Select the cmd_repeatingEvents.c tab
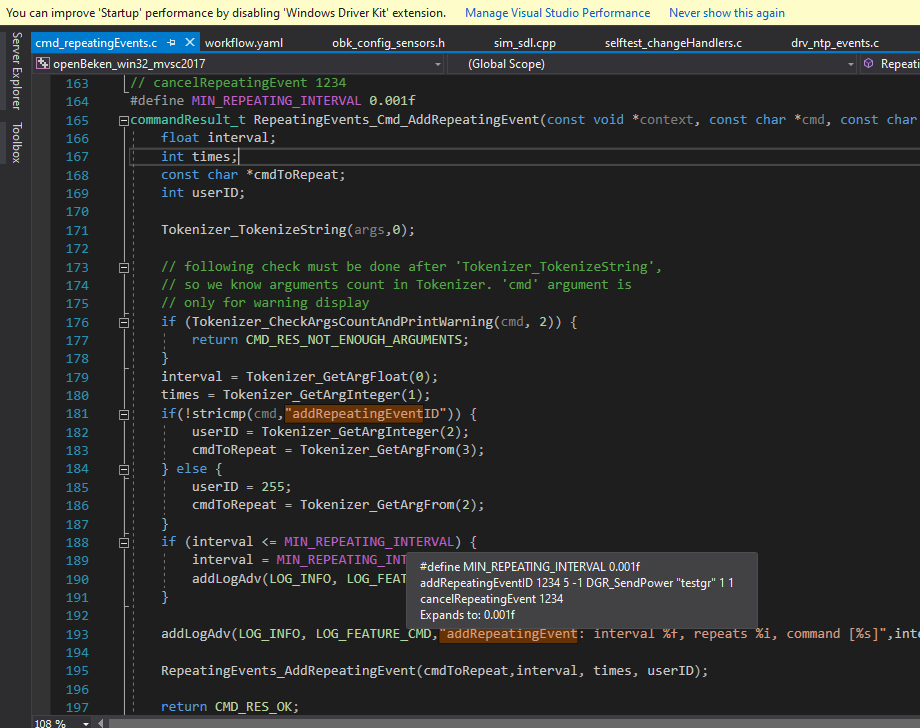This screenshot has width=920, height=728. pos(96,43)
